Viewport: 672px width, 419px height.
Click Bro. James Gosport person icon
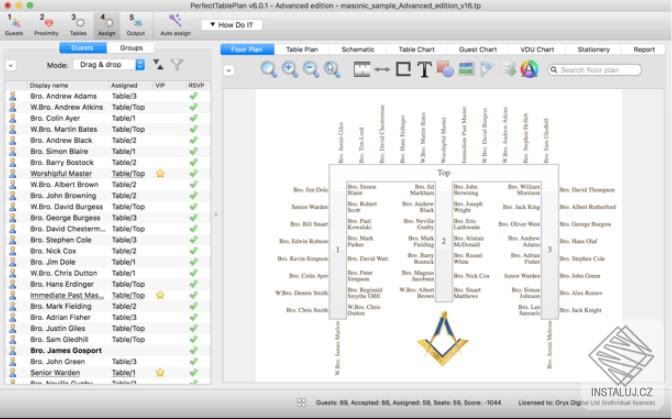click(13, 350)
